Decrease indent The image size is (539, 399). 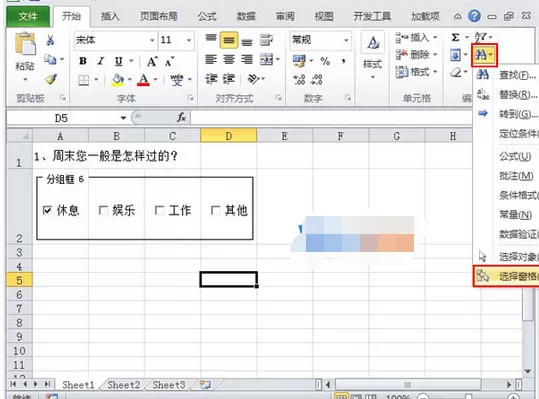(x=211, y=79)
